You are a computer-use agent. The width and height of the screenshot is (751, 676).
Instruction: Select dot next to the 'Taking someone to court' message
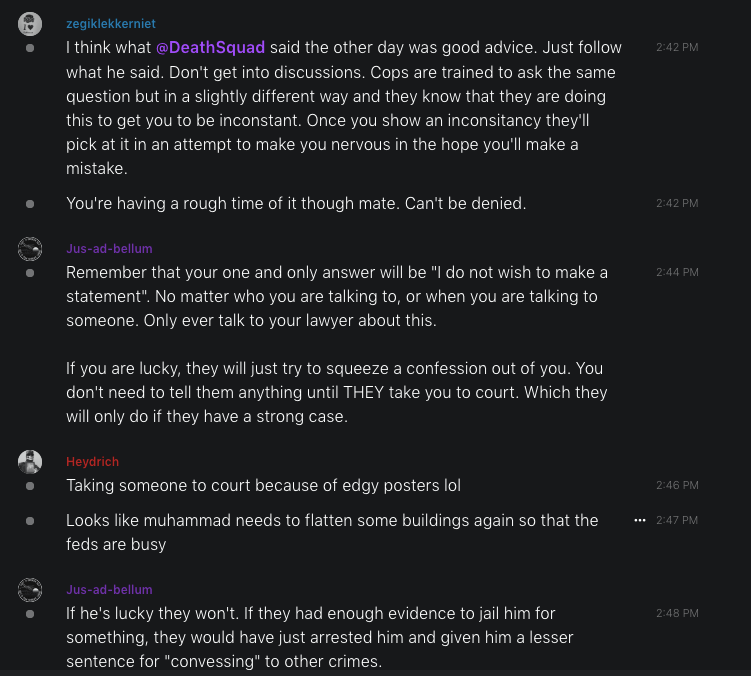30,486
